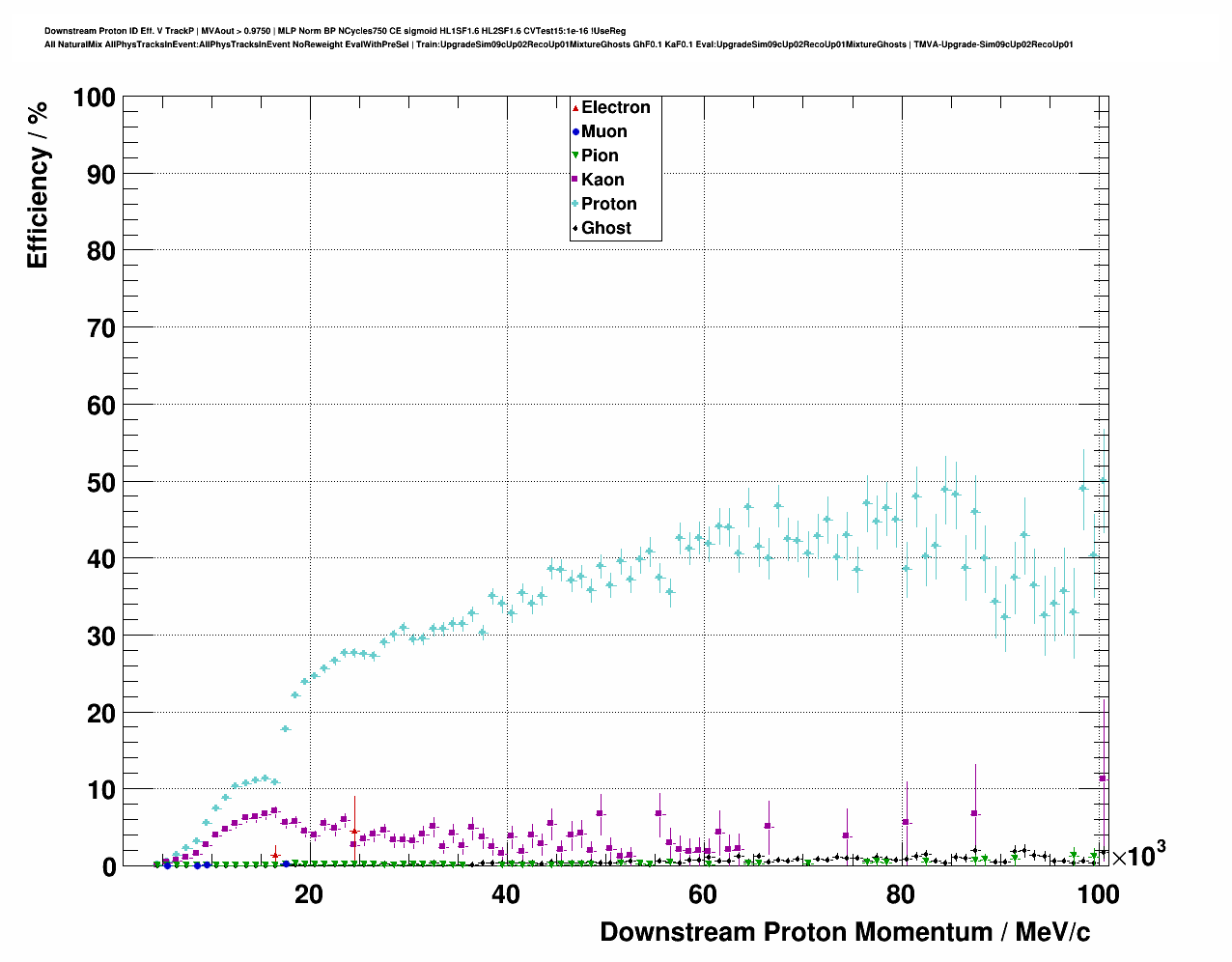
Task: Select the y-axis tick label 50
Action: coord(95,482)
